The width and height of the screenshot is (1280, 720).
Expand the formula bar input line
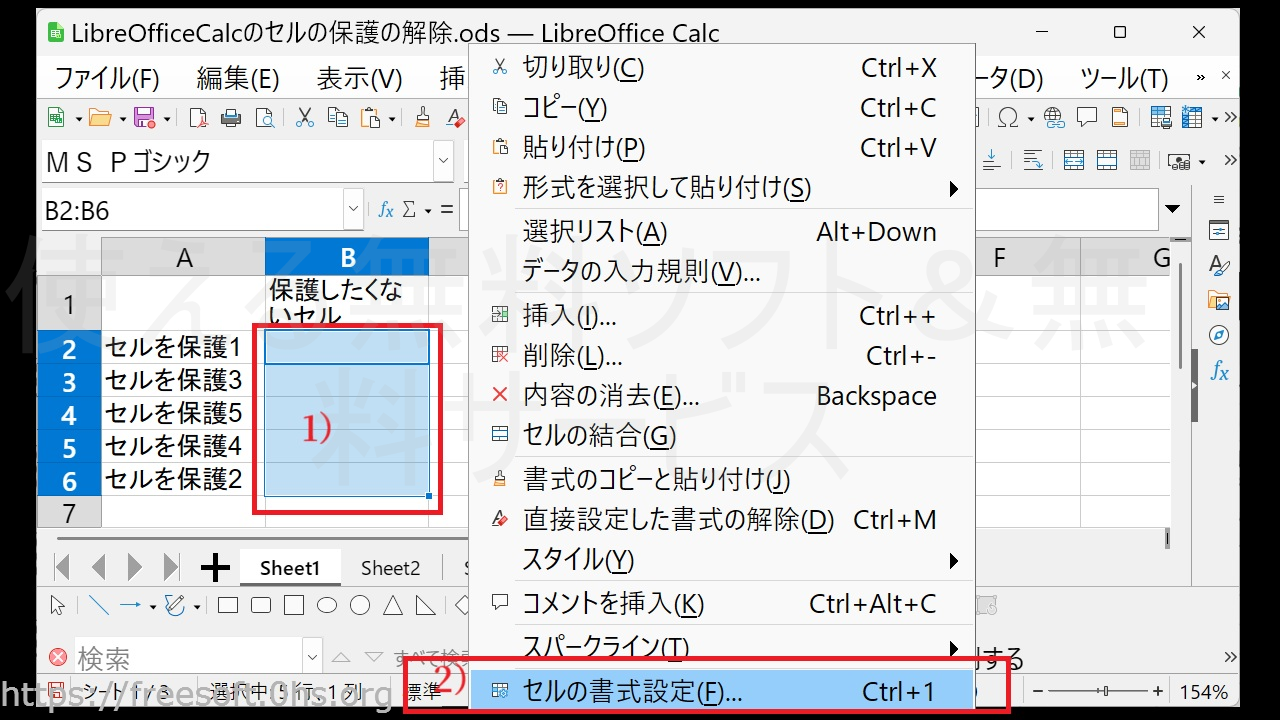click(1173, 210)
